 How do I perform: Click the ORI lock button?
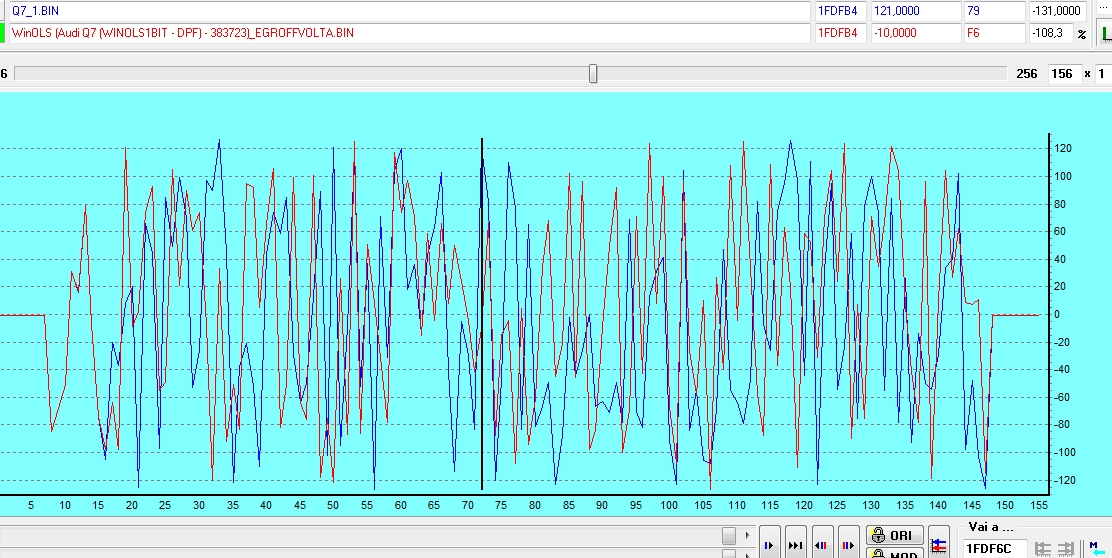[894, 535]
